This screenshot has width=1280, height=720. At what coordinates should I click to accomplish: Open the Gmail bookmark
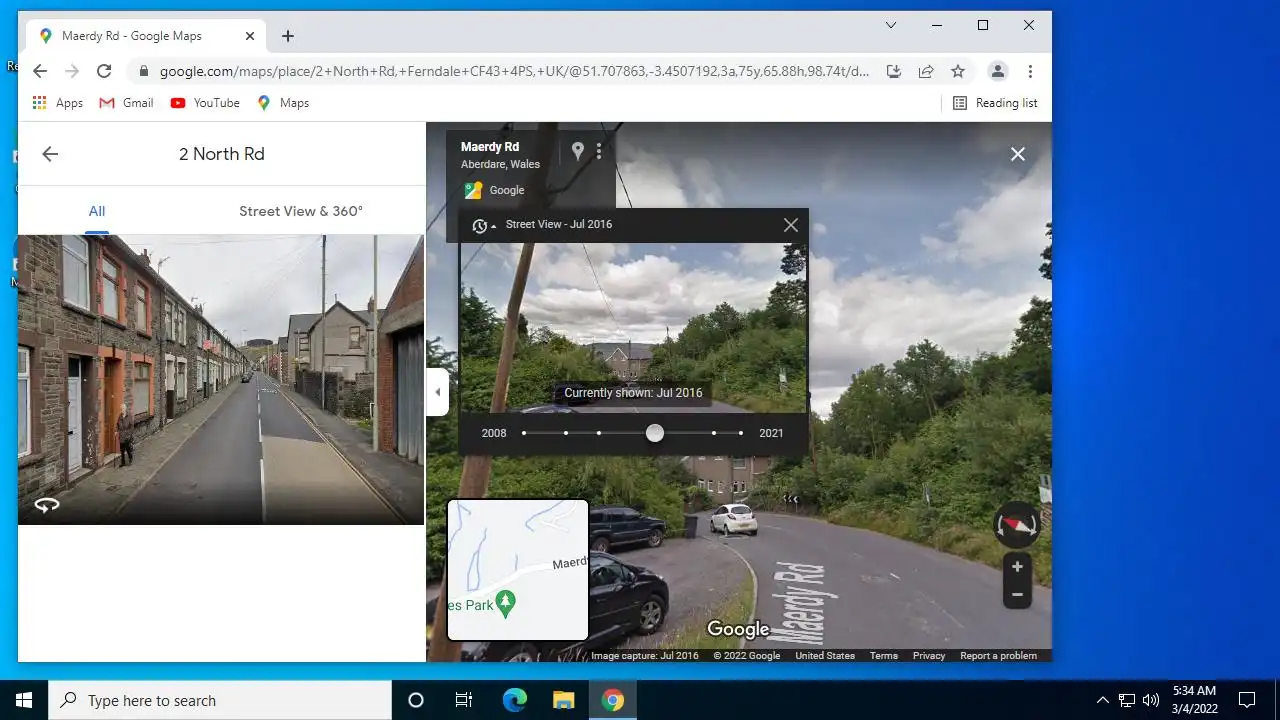126,103
